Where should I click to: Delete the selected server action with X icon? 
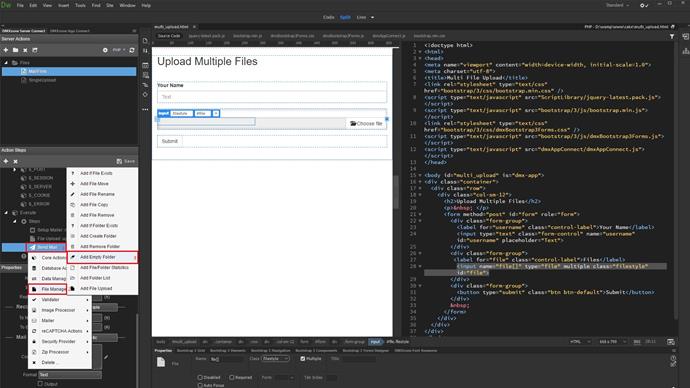25,50
